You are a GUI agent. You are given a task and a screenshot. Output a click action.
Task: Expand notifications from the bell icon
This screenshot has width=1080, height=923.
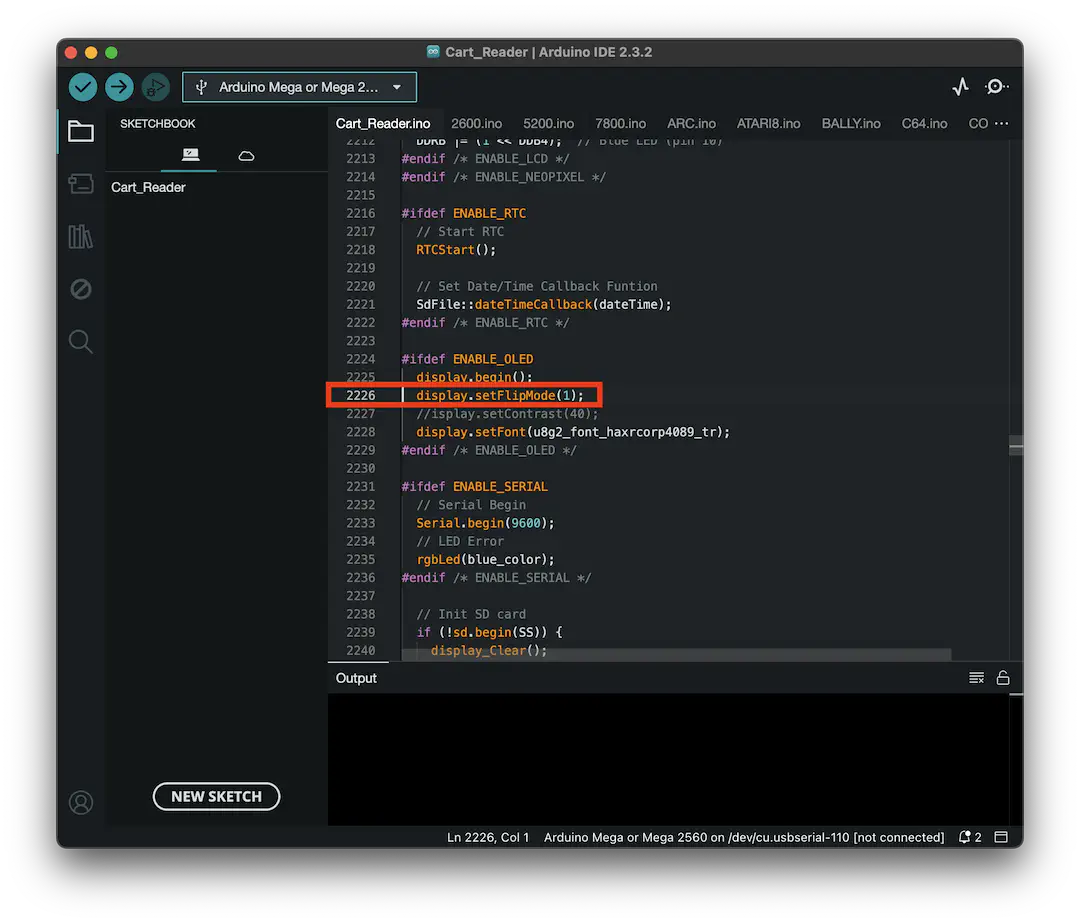[x=963, y=837]
